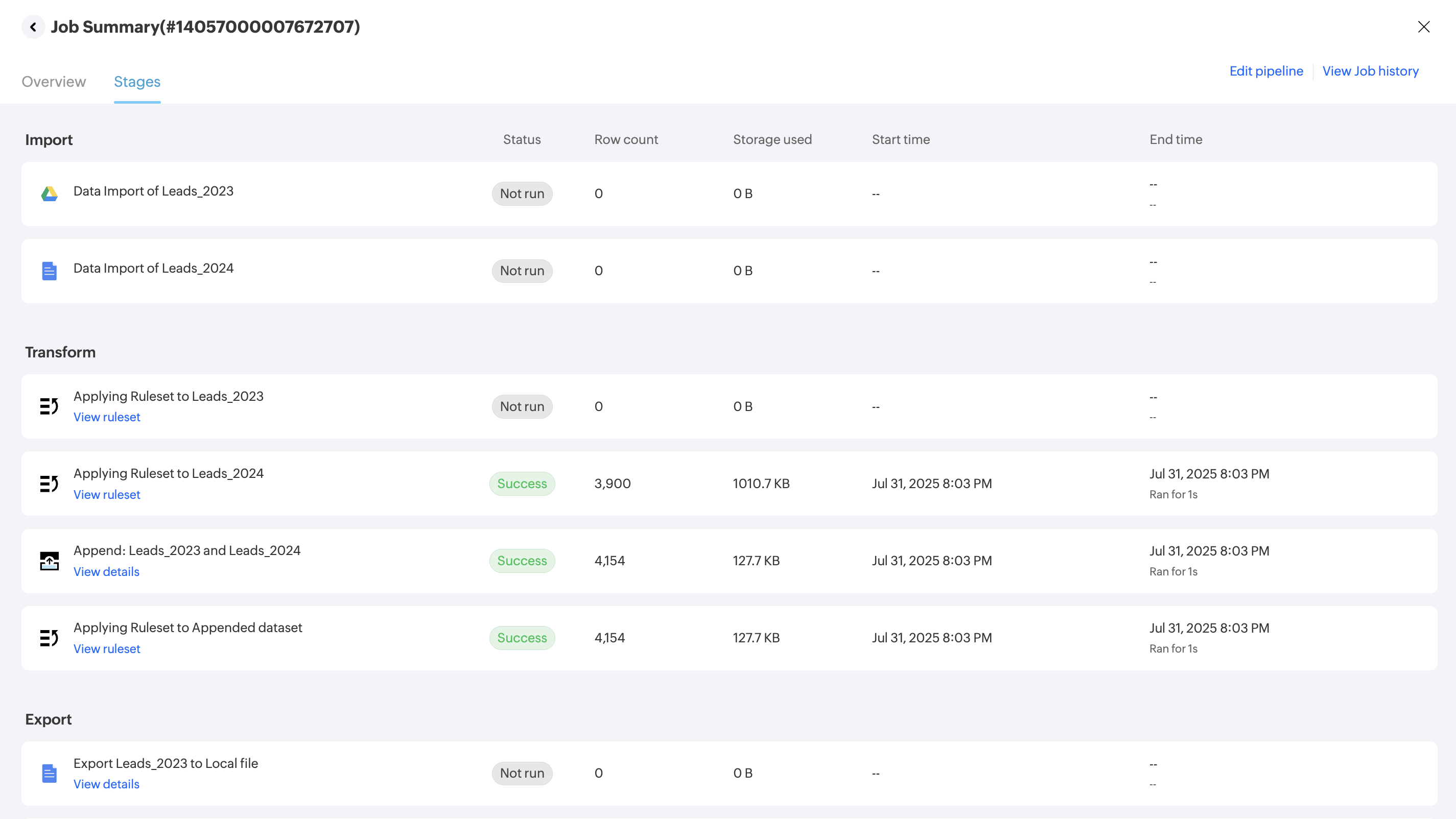Click file icon for Export Leads_2023
Screen dimensions: 1456x819
click(49, 773)
